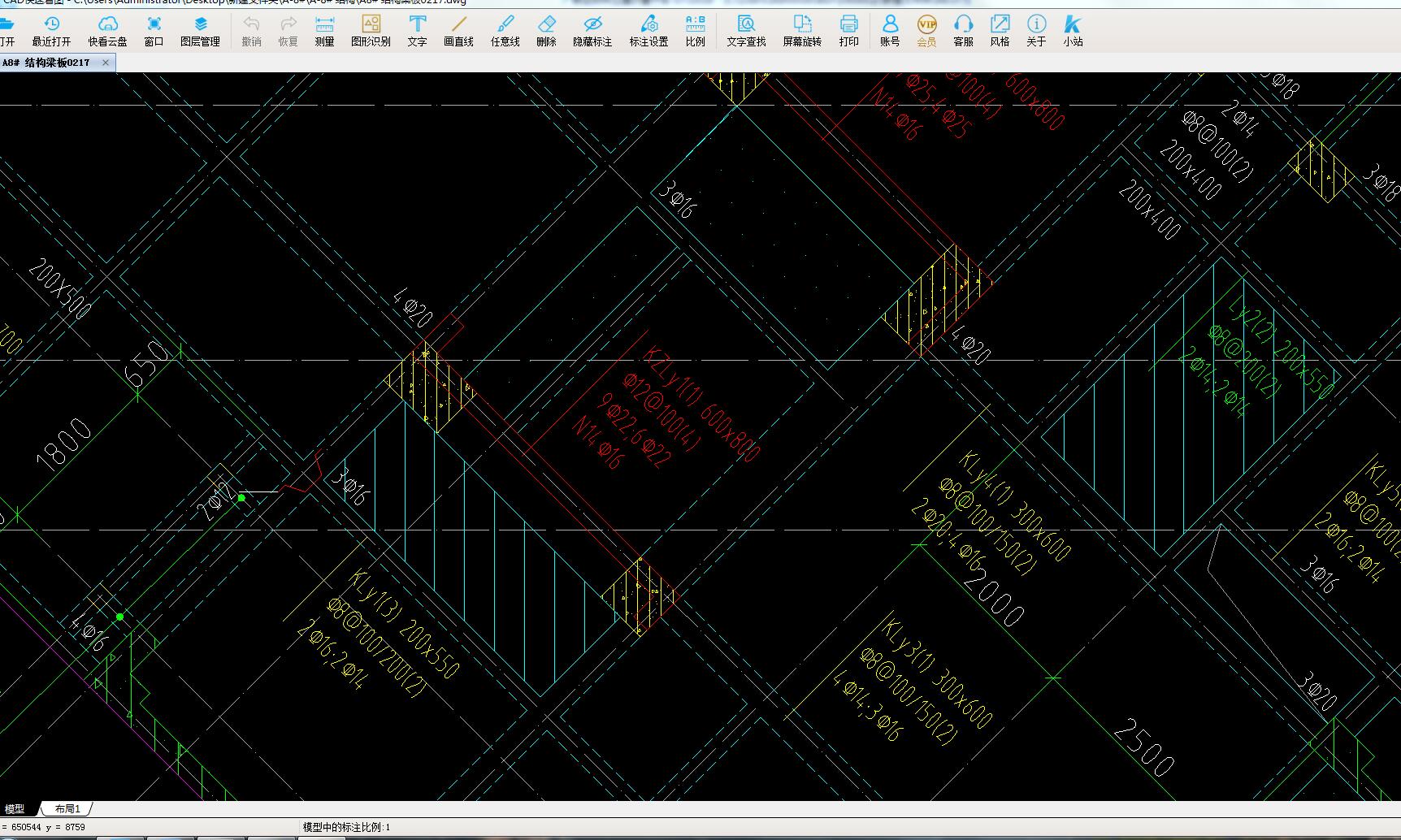This screenshot has width=1401, height=840.
Task: Close the A8# 结构梁板0217 drawing tab
Action: [106, 63]
